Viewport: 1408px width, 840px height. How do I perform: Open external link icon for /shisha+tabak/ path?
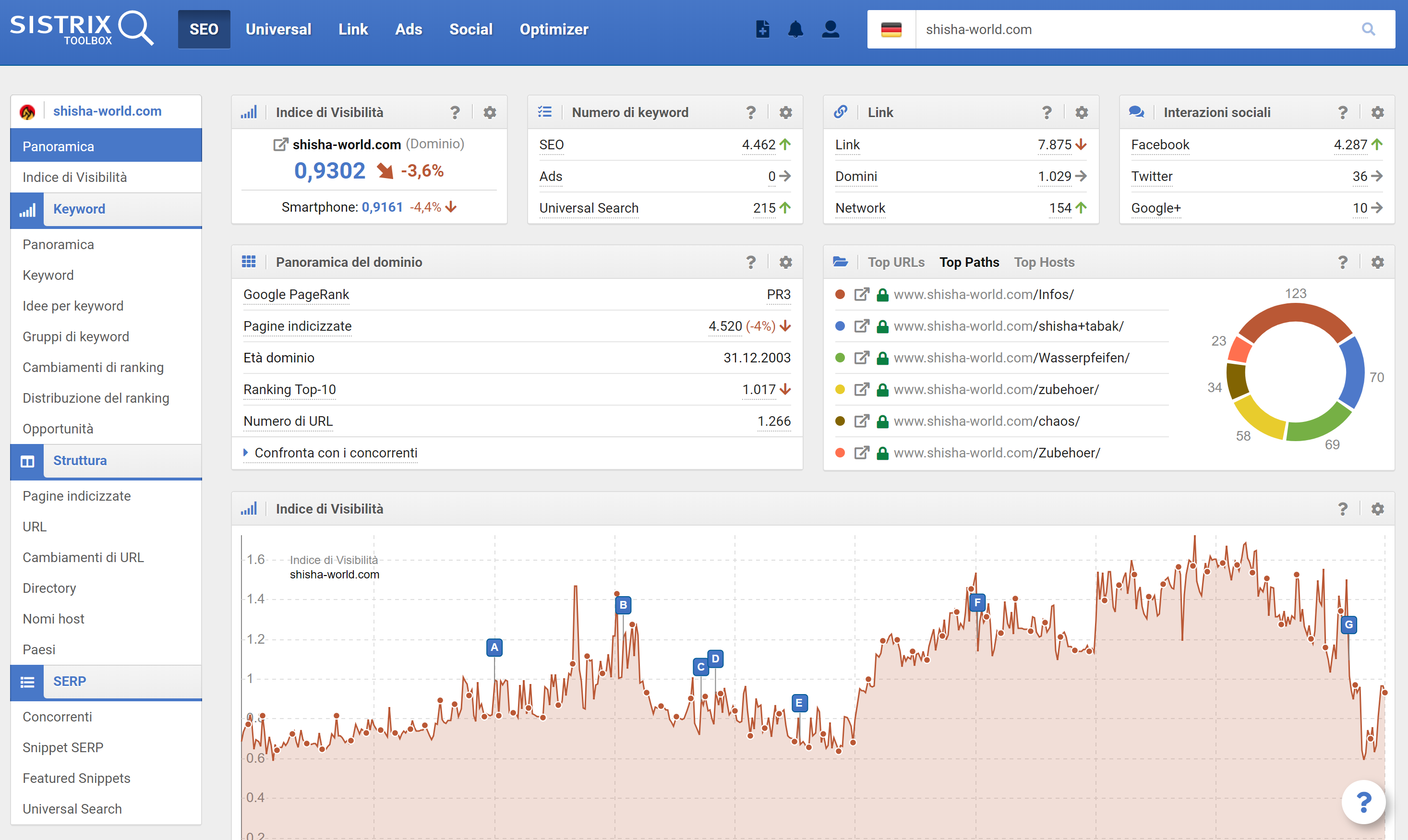861,326
